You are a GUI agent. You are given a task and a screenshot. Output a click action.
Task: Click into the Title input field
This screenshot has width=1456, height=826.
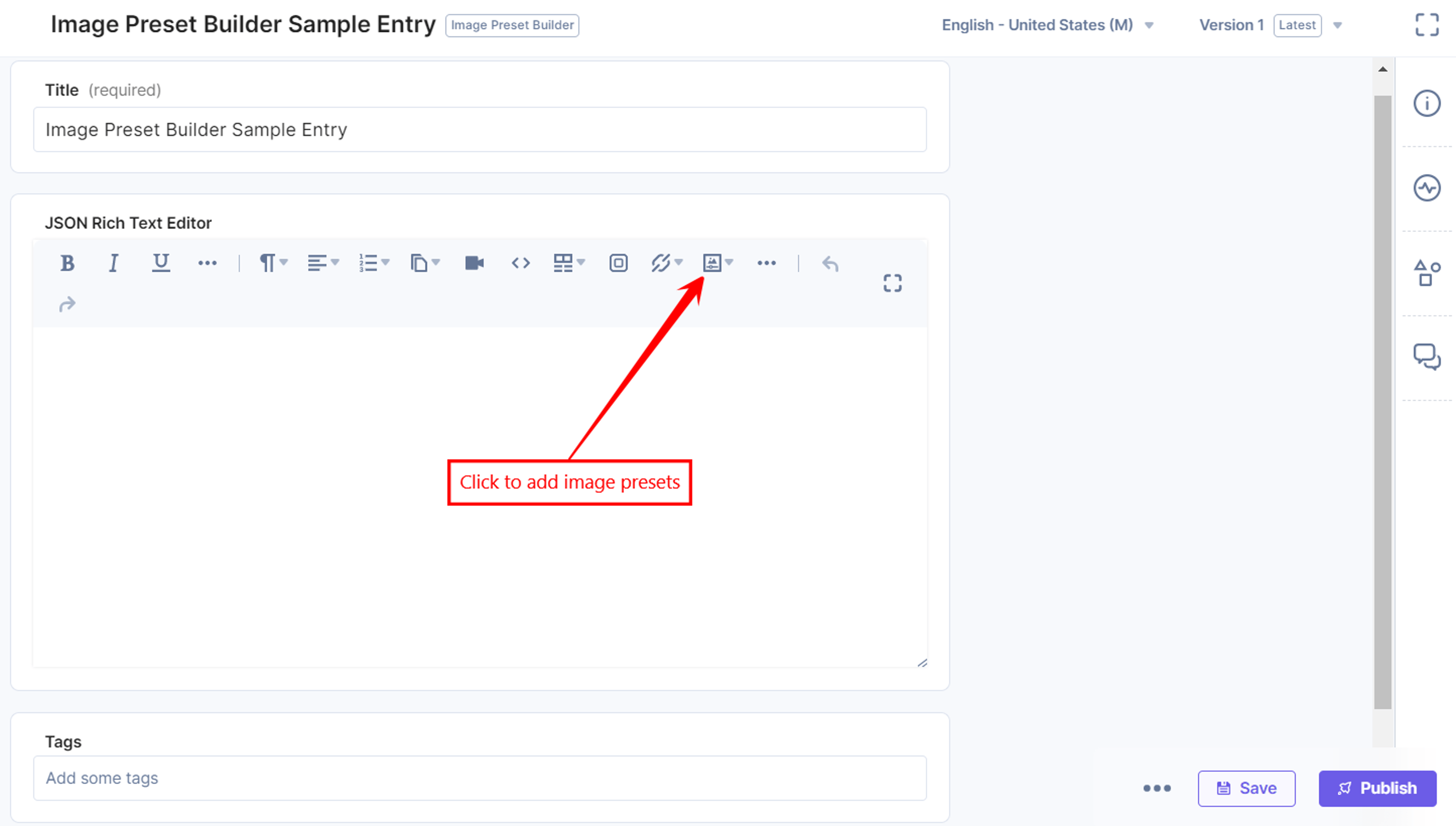(x=480, y=129)
